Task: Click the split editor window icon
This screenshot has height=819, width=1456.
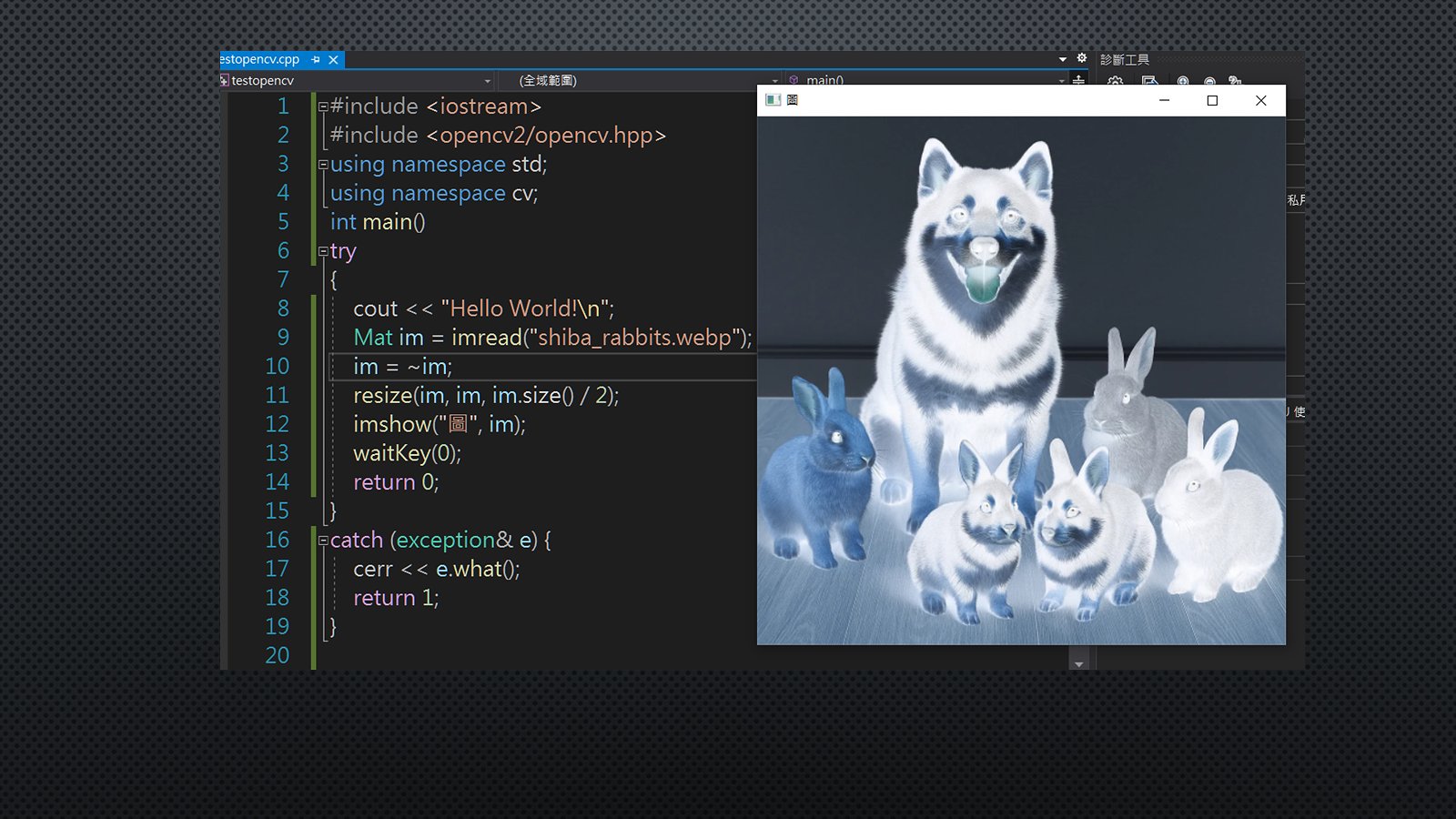Action: coord(1078,80)
